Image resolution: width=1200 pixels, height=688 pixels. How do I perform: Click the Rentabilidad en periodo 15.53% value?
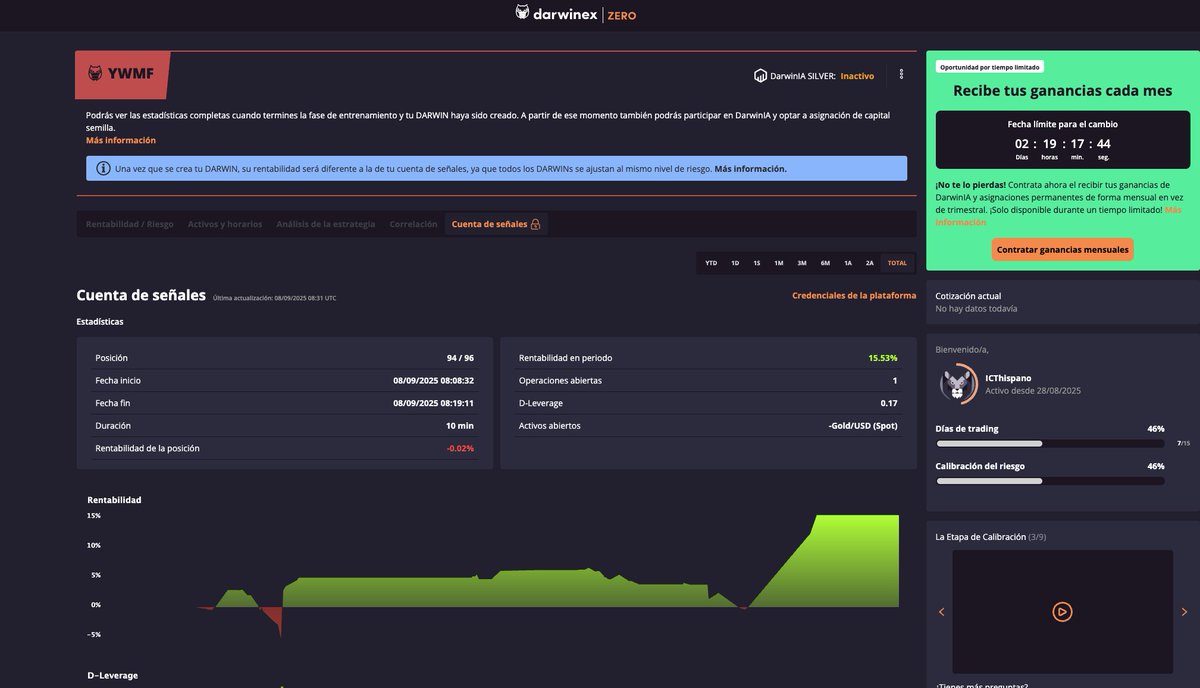pos(883,358)
